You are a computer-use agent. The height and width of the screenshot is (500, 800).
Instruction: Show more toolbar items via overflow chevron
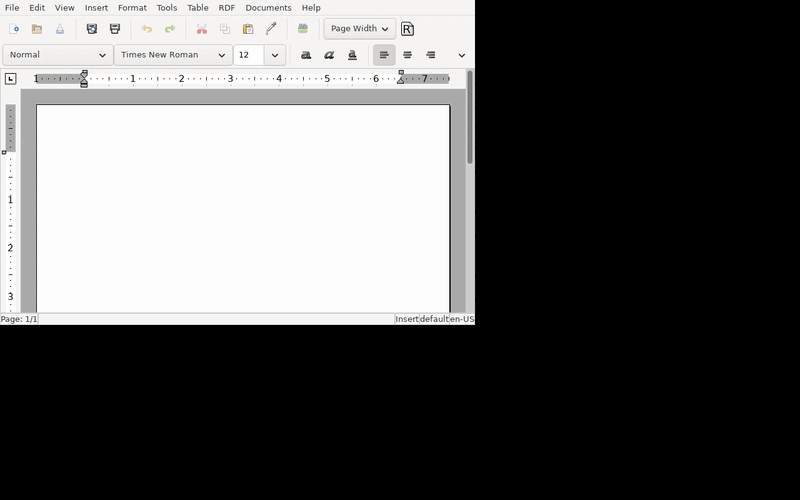tap(462, 55)
